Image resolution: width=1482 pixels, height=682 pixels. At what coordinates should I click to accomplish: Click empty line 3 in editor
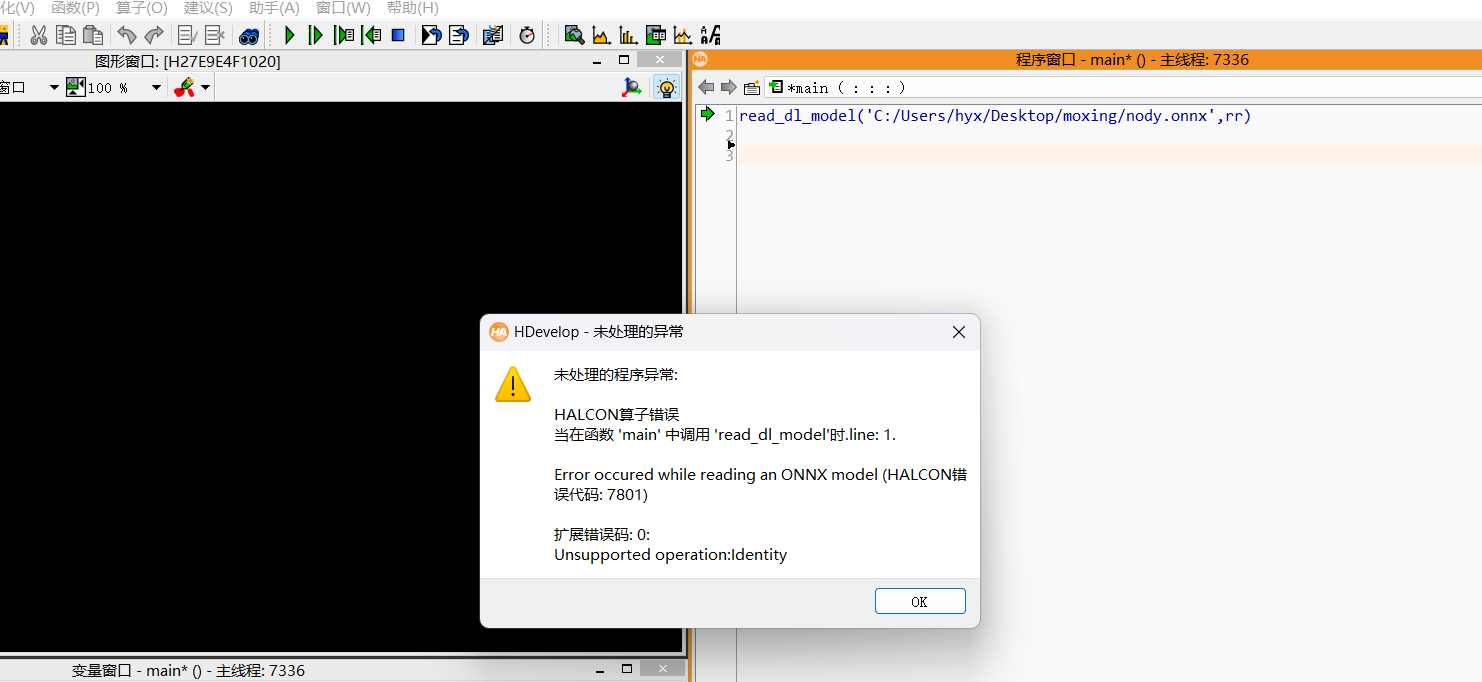click(1109, 155)
